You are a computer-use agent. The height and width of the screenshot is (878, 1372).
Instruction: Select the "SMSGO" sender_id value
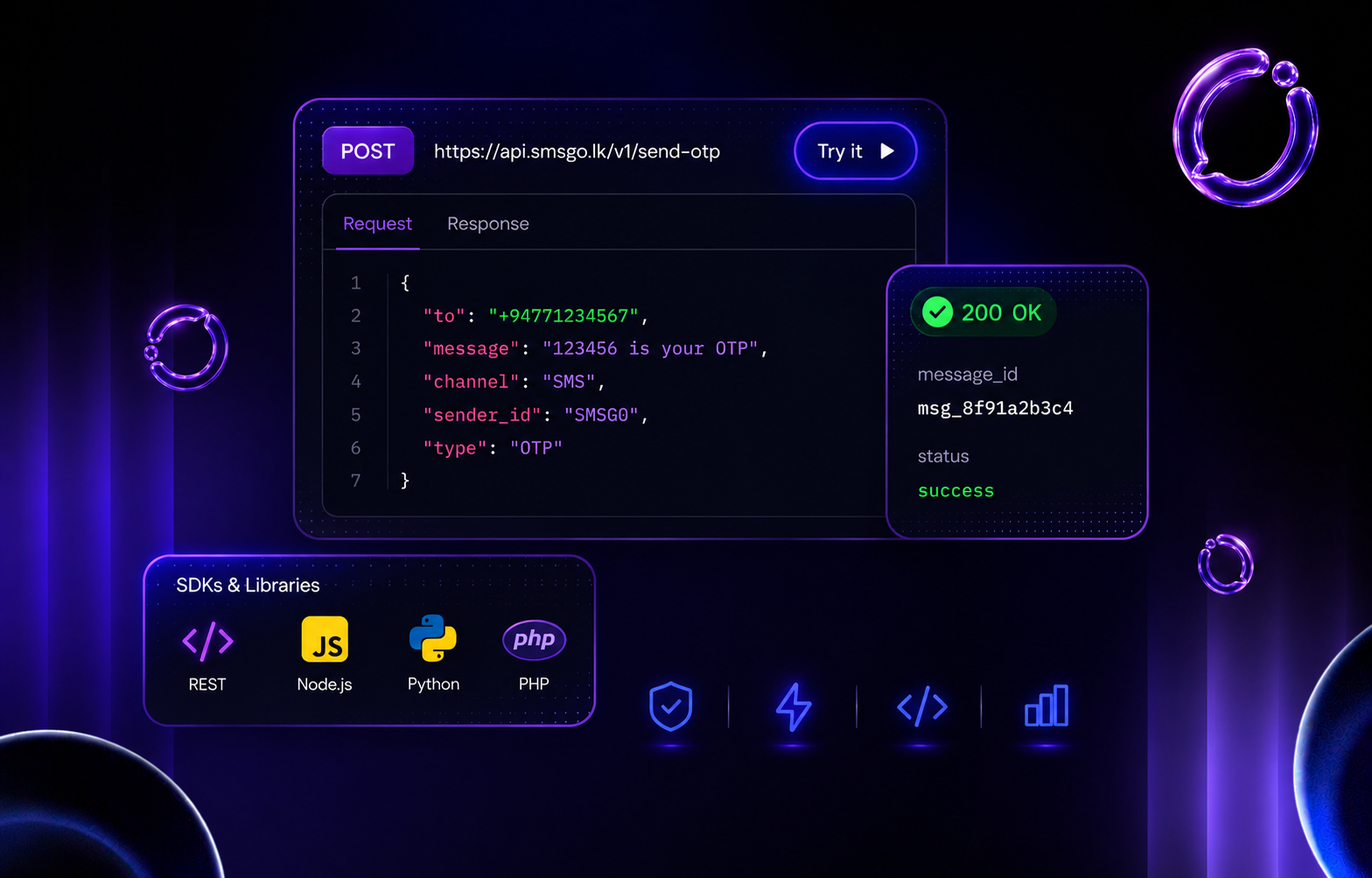pyautogui.click(x=601, y=415)
